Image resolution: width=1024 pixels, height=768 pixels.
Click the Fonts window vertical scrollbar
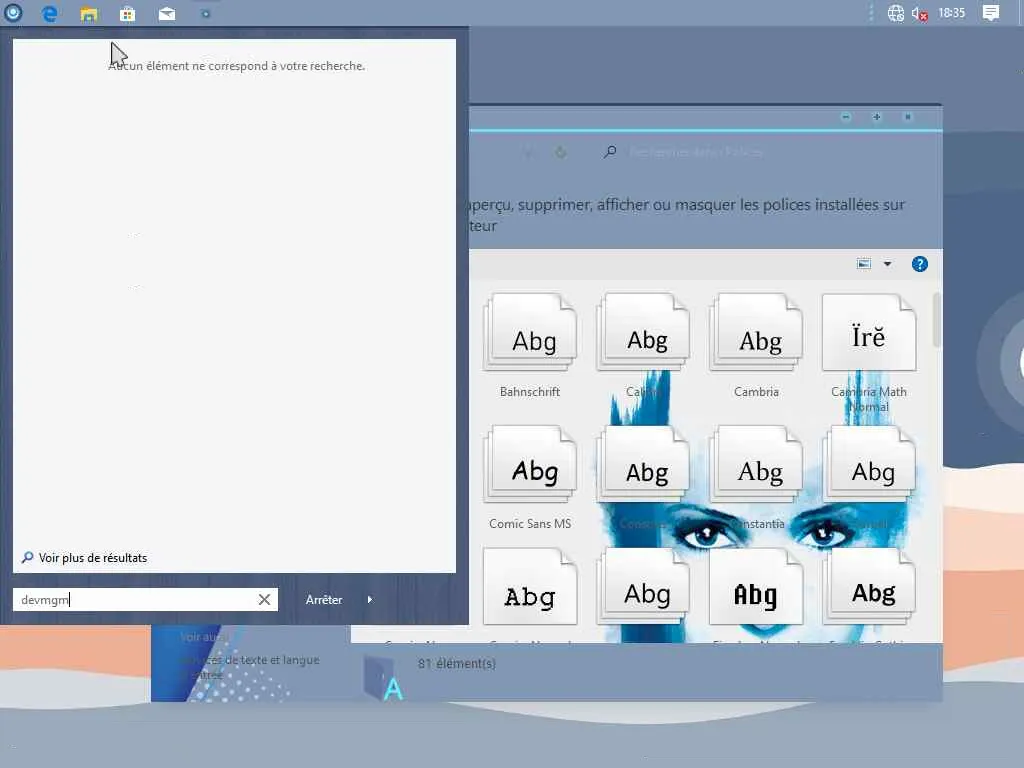[937, 320]
